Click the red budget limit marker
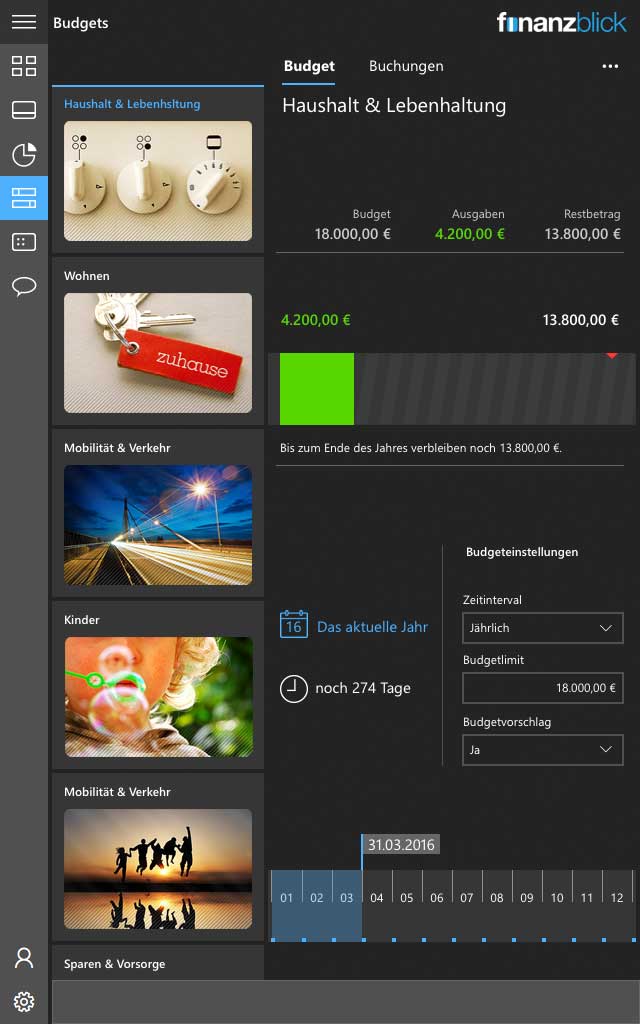Image resolution: width=640 pixels, height=1024 pixels. click(x=612, y=356)
